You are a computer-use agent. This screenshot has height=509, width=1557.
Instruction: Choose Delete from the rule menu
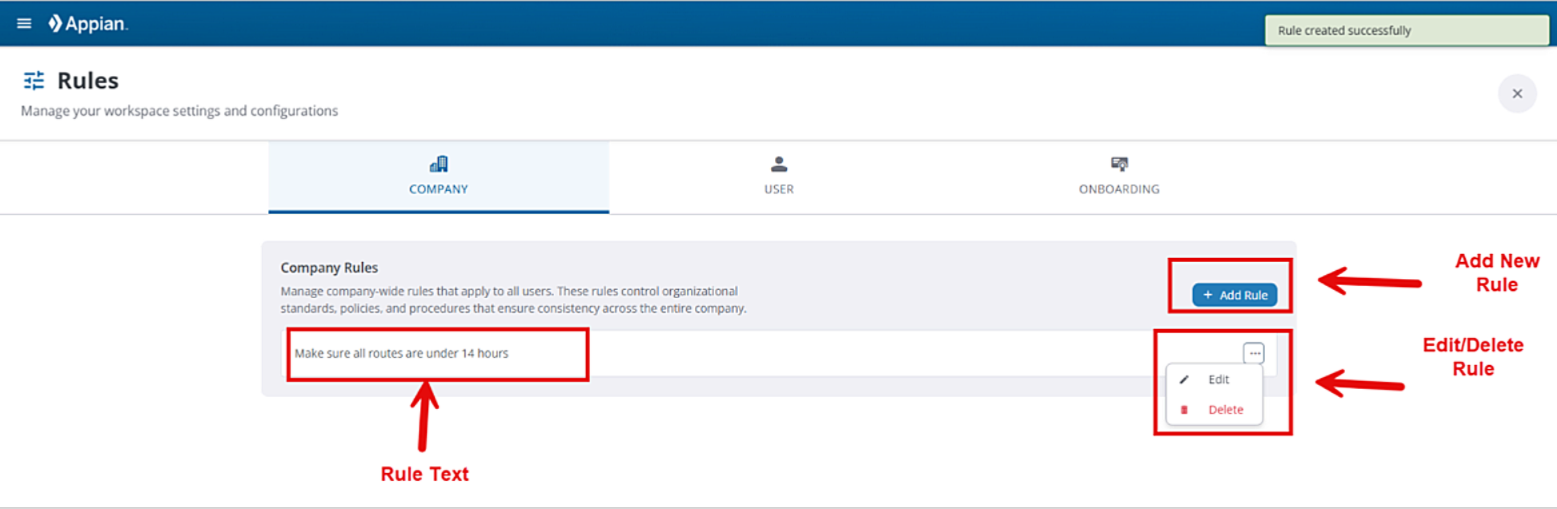1214,410
